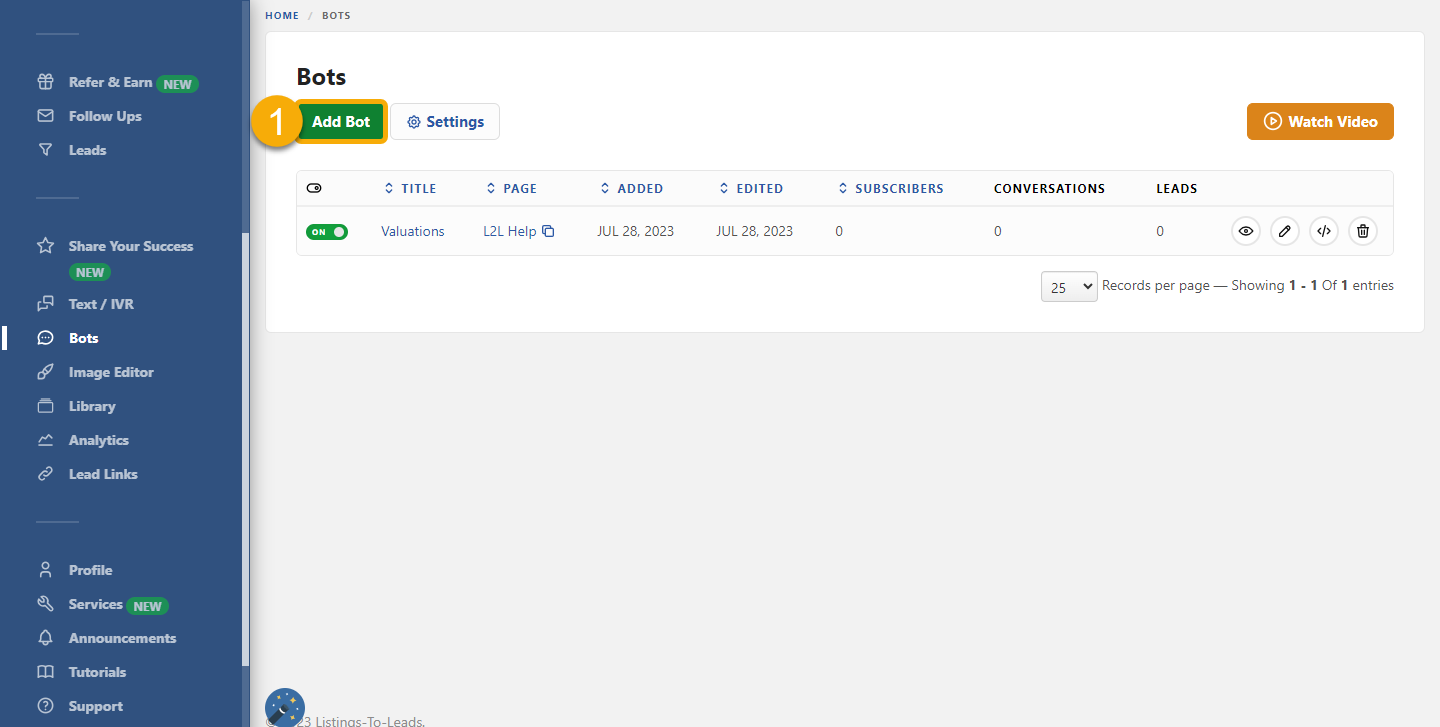Screen dimensions: 1440x727
Task: Delete the Valuations bot with trash icon
Action: pos(1362,231)
